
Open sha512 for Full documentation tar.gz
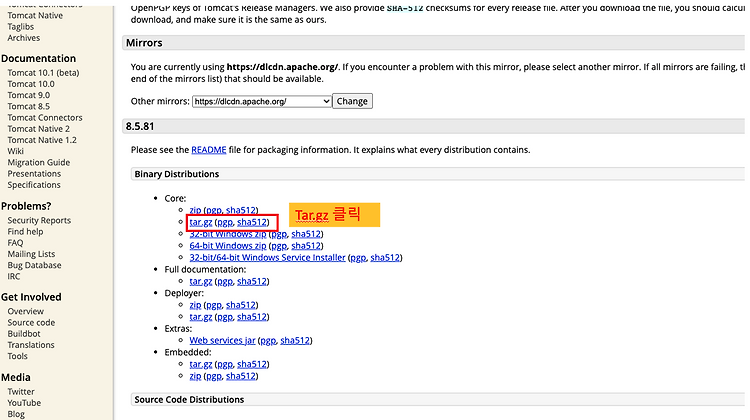pyautogui.click(x=252, y=281)
